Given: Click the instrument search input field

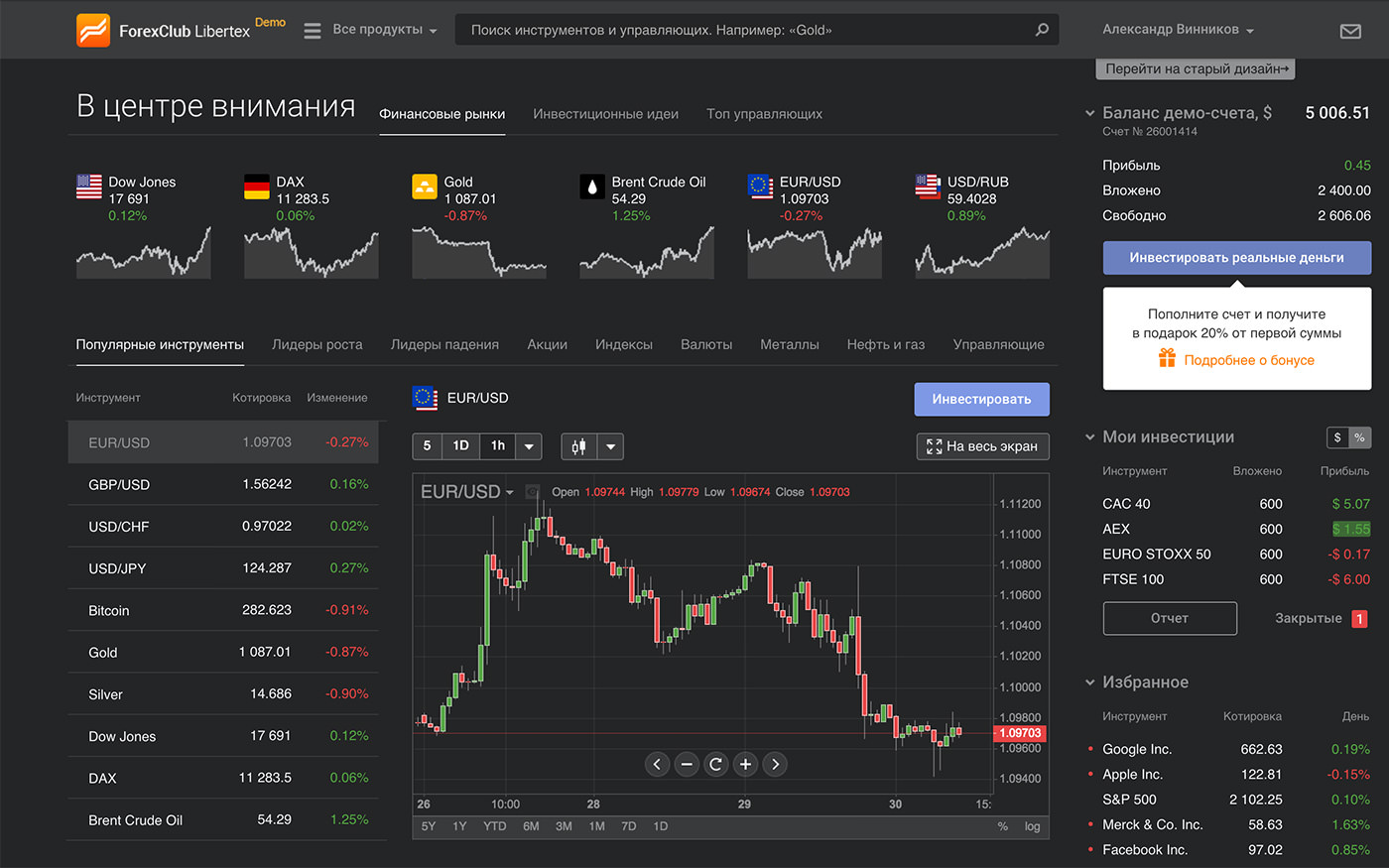Looking at the screenshot, I should (757, 30).
